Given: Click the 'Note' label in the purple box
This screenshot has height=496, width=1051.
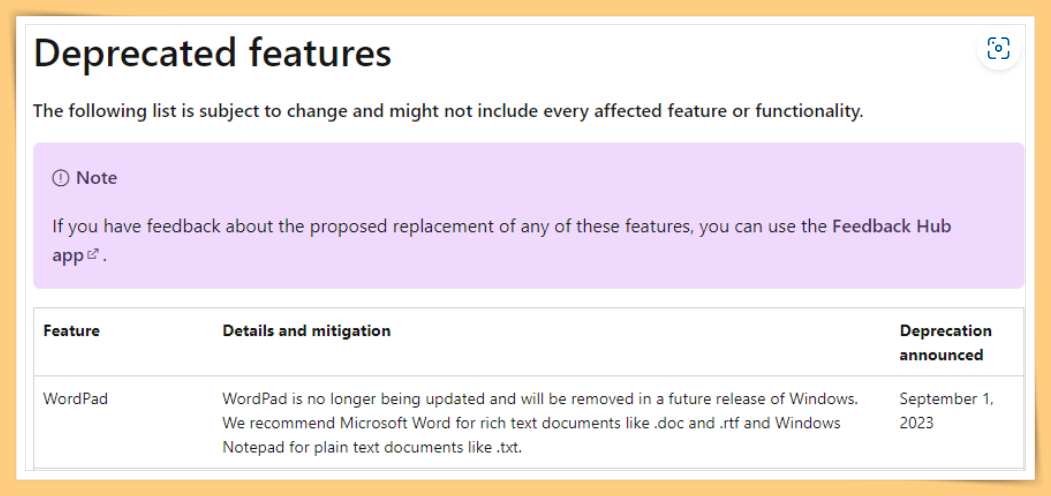Looking at the screenshot, I should pyautogui.click(x=97, y=178).
